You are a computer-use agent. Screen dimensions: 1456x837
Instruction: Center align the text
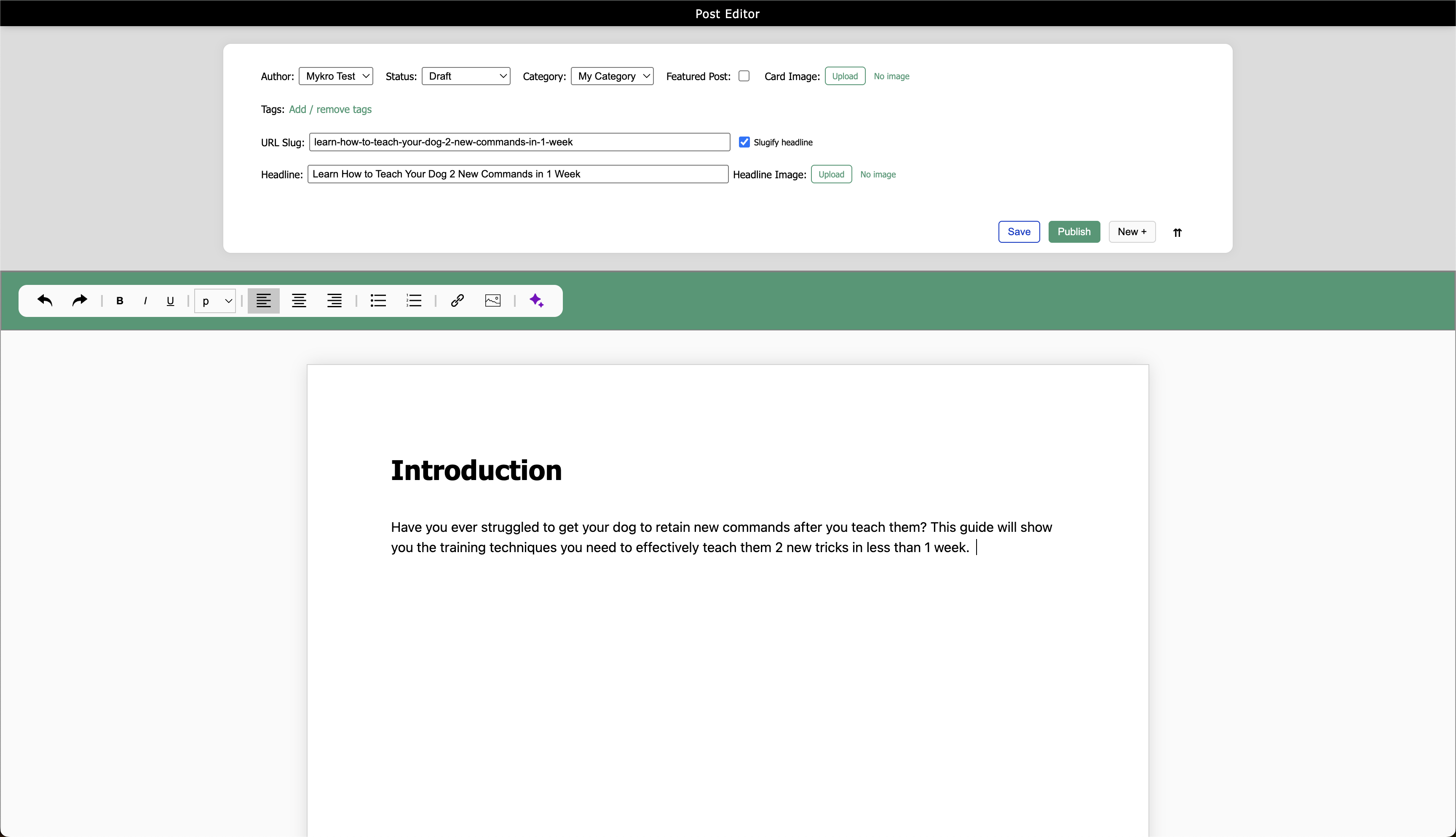pyautogui.click(x=299, y=300)
